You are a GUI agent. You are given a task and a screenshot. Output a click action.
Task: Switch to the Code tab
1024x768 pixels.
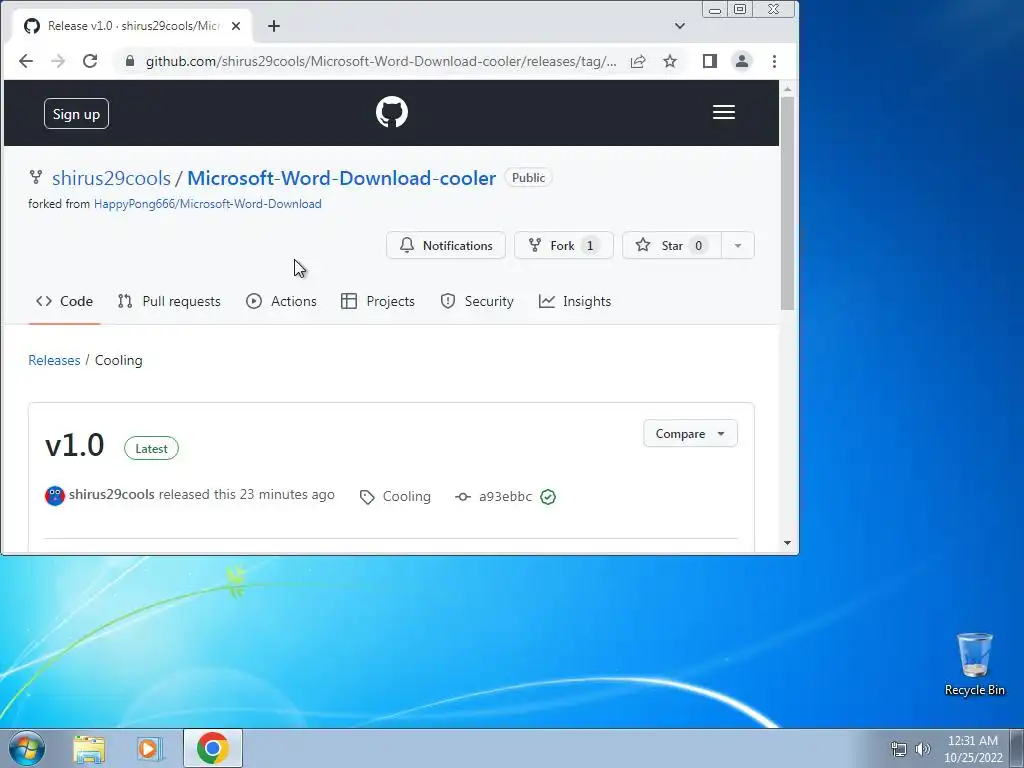coord(65,301)
